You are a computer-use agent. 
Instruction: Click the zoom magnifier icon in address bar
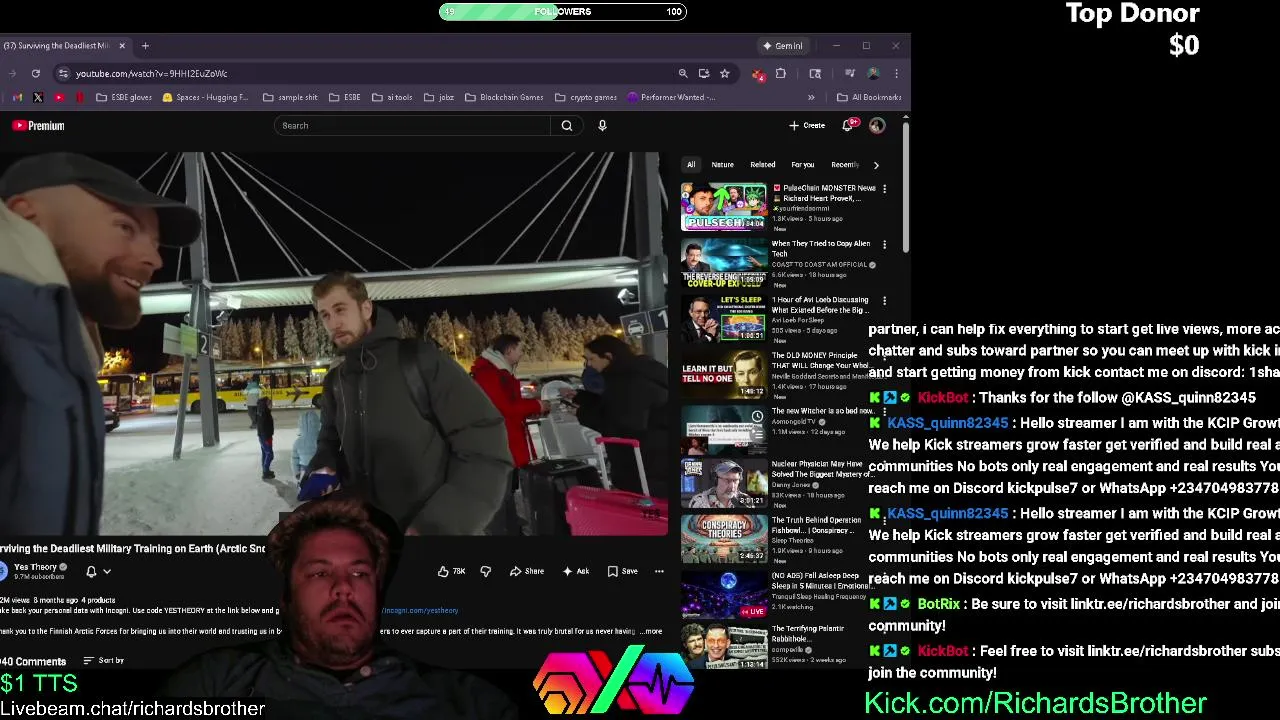(683, 73)
